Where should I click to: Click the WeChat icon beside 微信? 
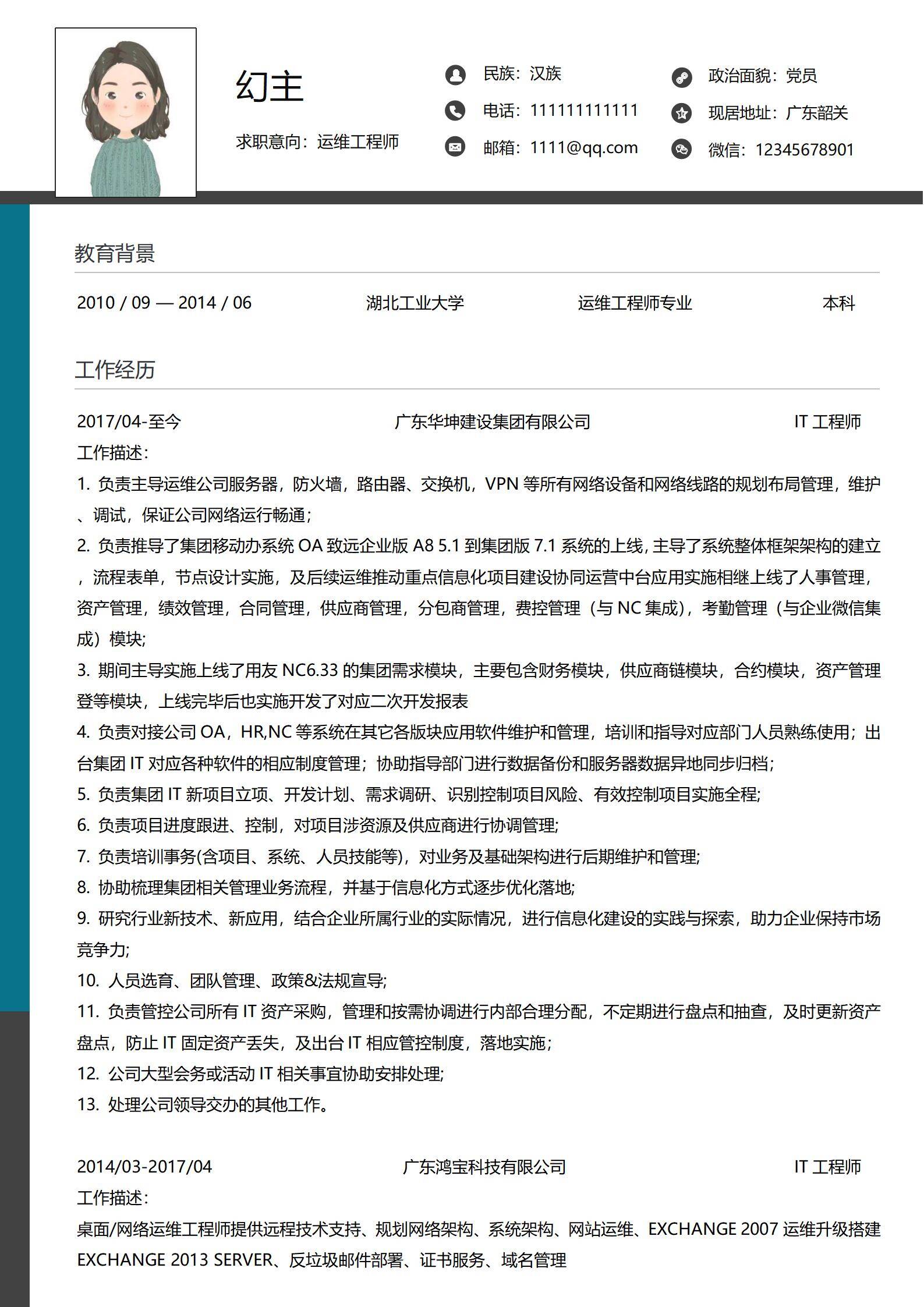681,149
